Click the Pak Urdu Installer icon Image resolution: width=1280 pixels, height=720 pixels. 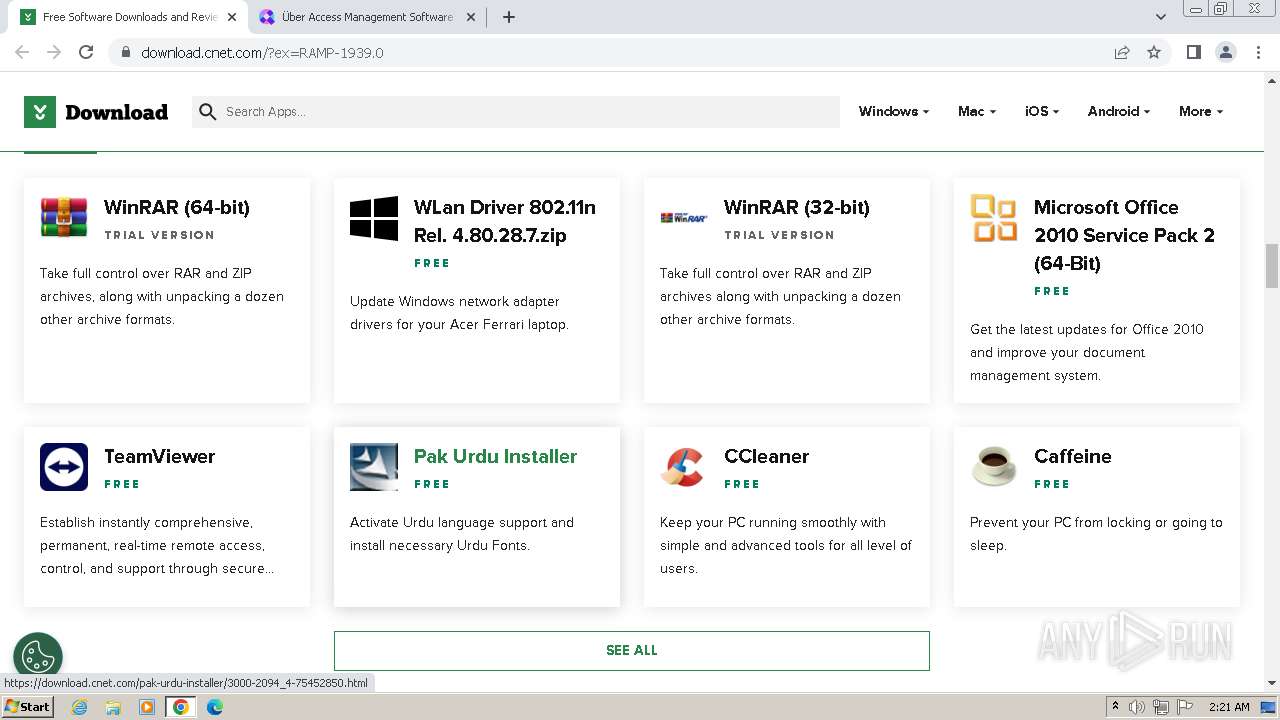tap(374, 467)
